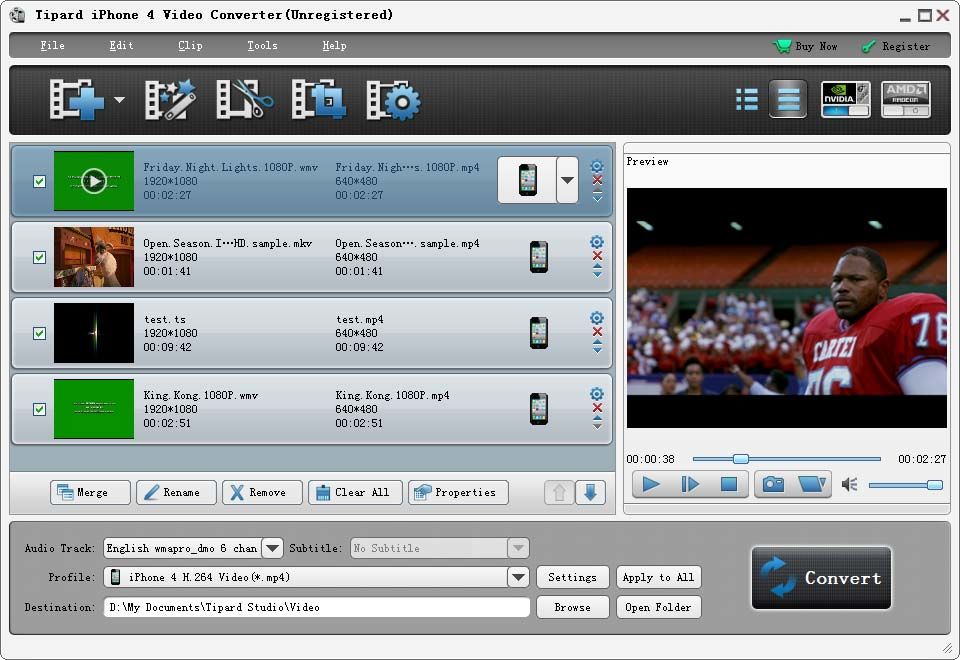
Task: Switch to detailed list view icon
Action: click(x=788, y=99)
